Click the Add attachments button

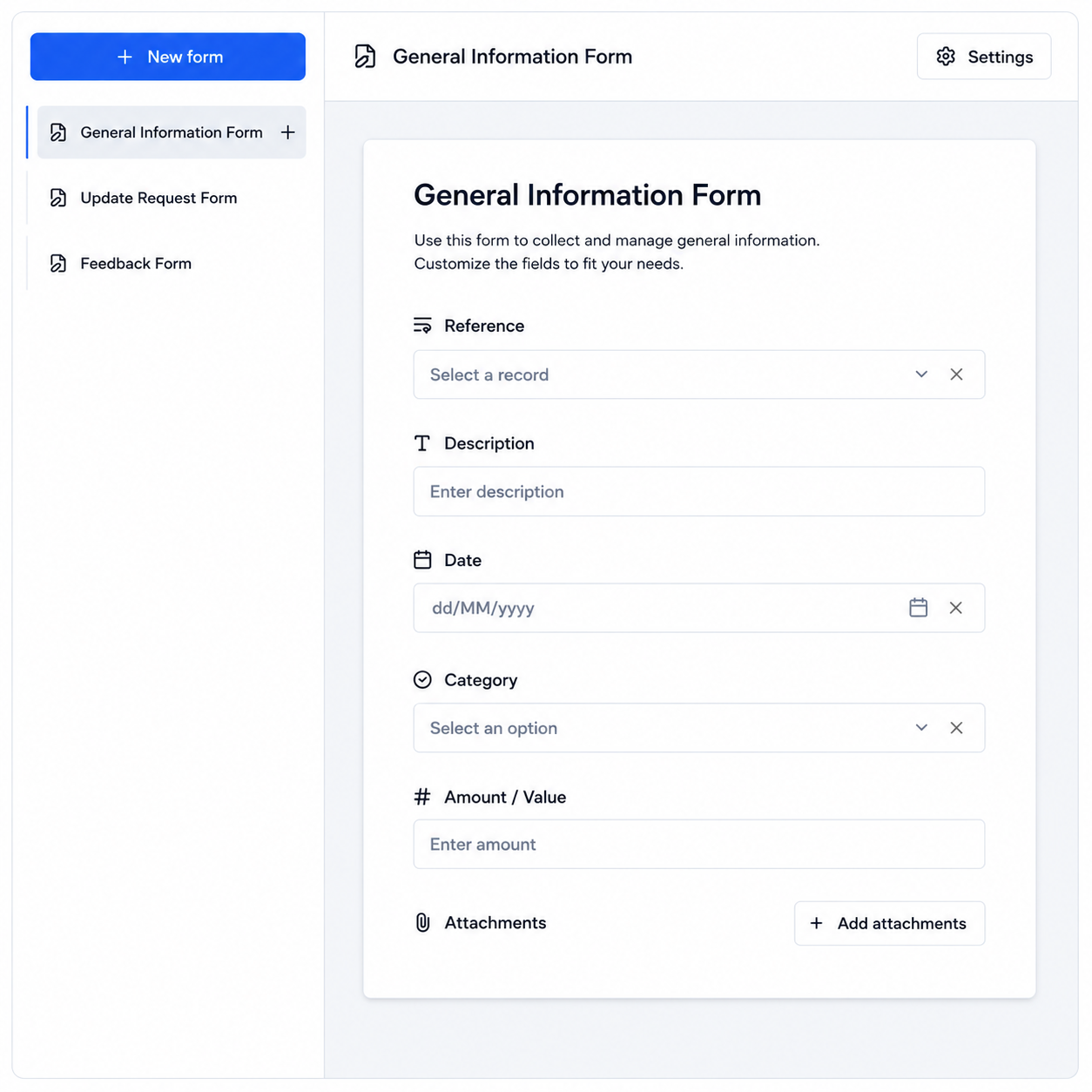click(889, 923)
